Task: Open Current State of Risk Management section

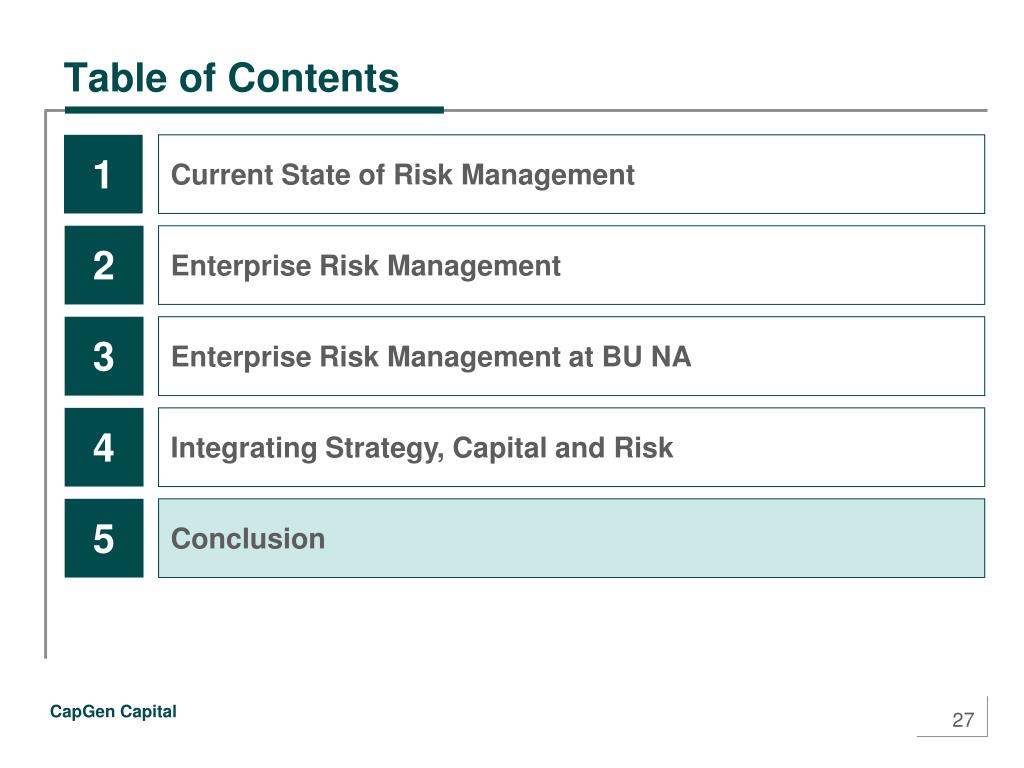Action: (571, 174)
